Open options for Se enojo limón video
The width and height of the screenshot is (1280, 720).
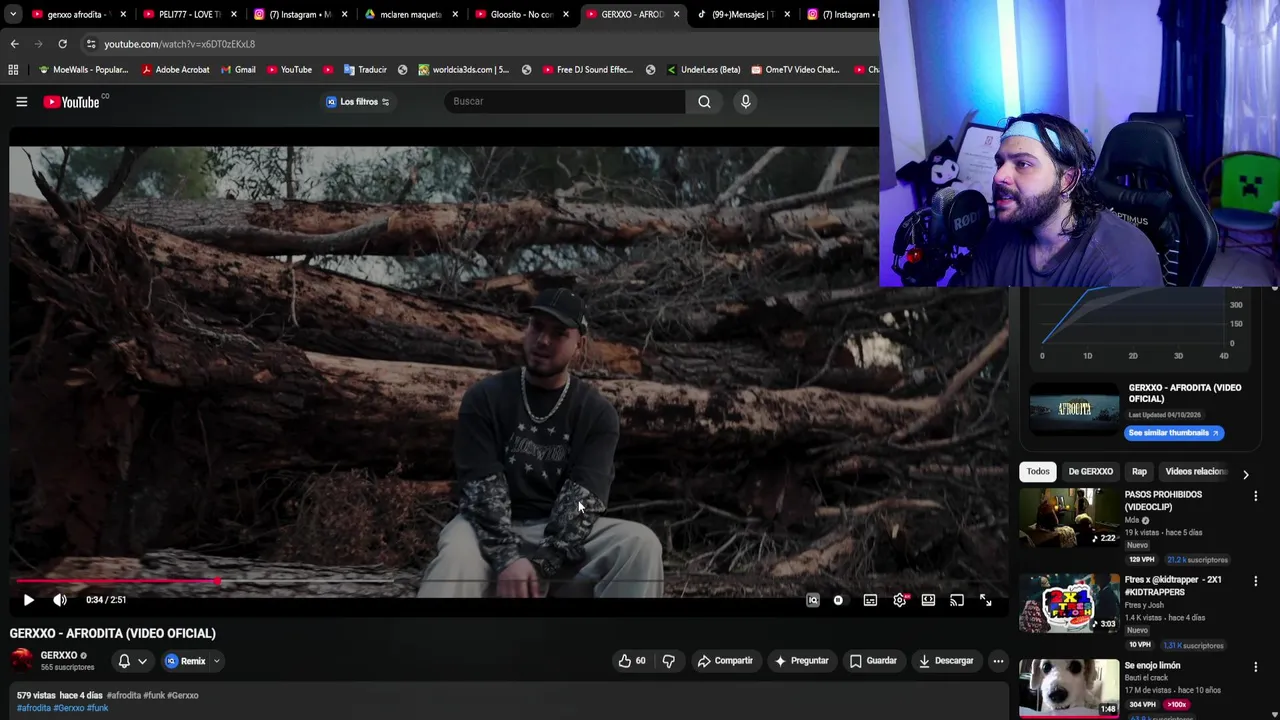pyautogui.click(x=1256, y=667)
